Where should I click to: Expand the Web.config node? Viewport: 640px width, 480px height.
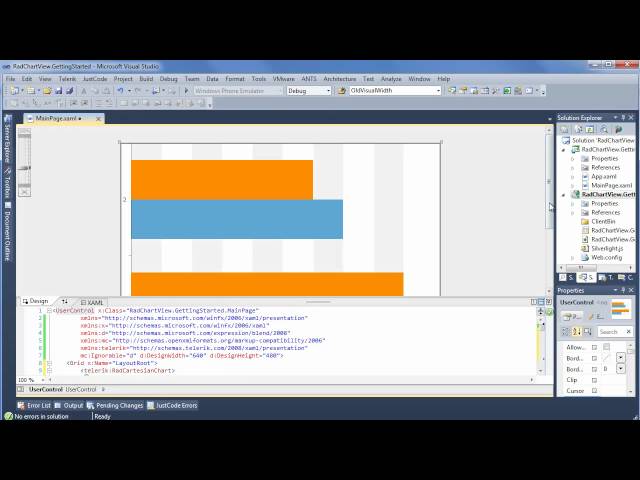coord(572,258)
